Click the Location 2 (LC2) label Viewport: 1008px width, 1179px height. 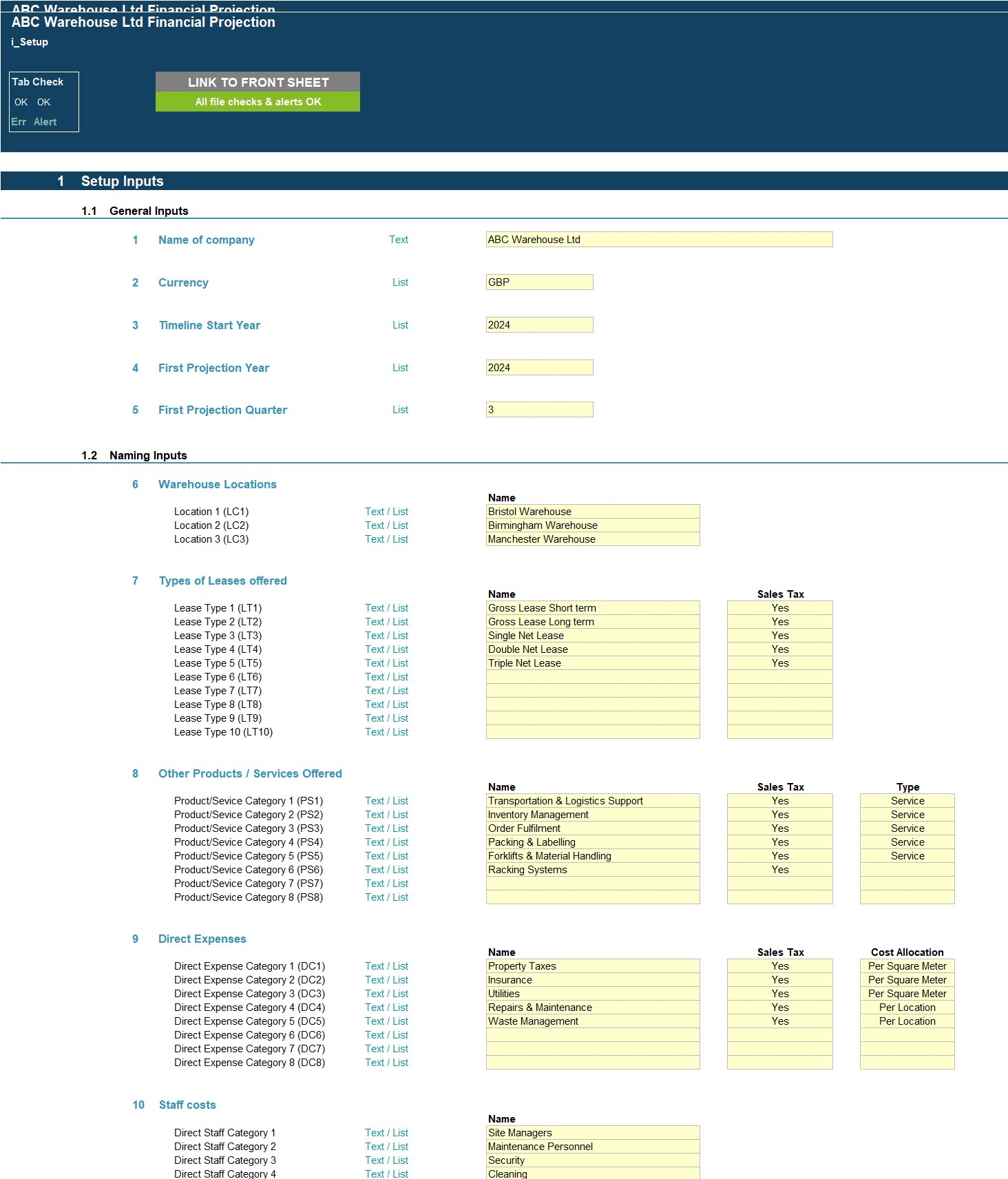[x=211, y=525]
